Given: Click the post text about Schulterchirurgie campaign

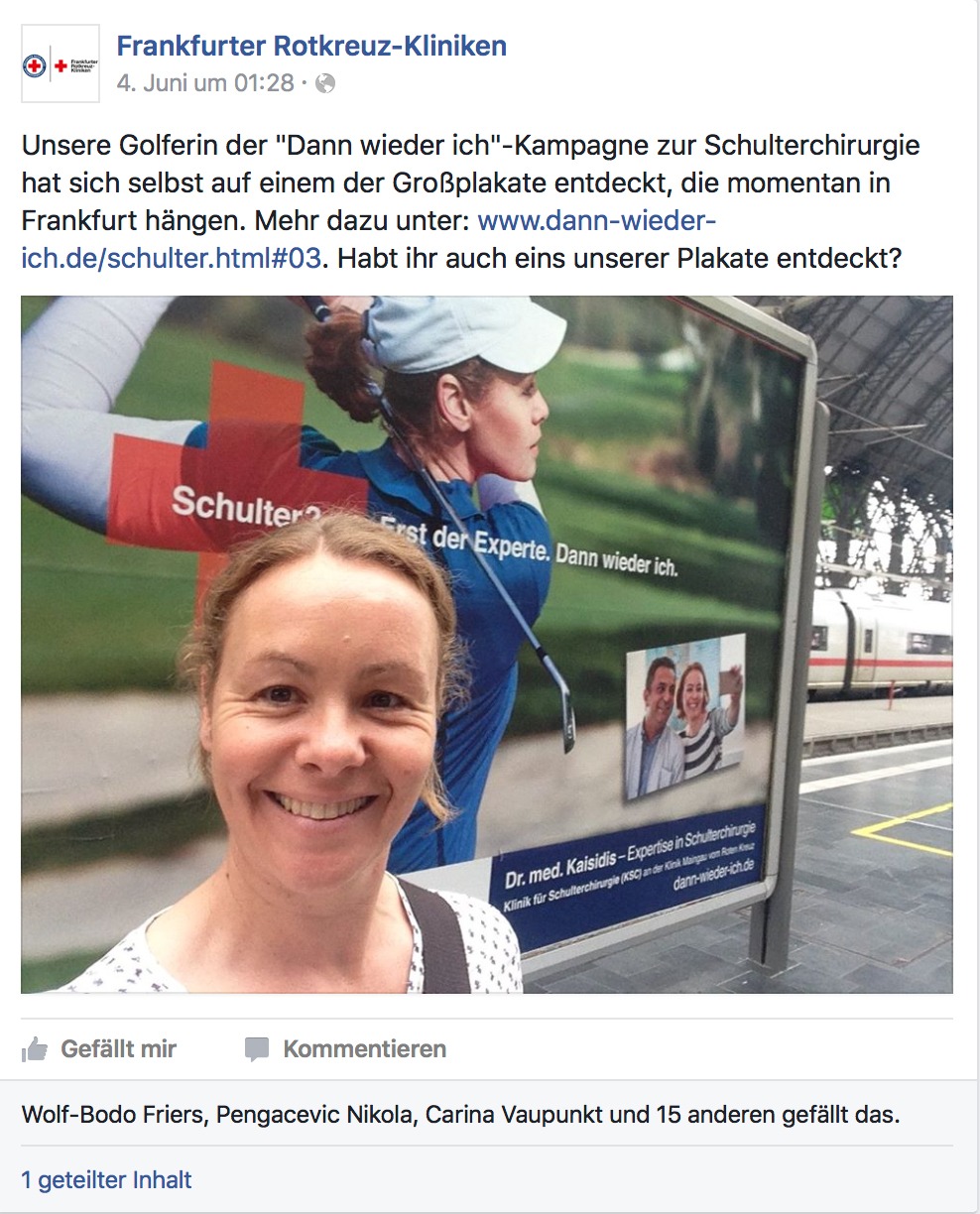Looking at the screenshot, I should pyautogui.click(x=470, y=201).
